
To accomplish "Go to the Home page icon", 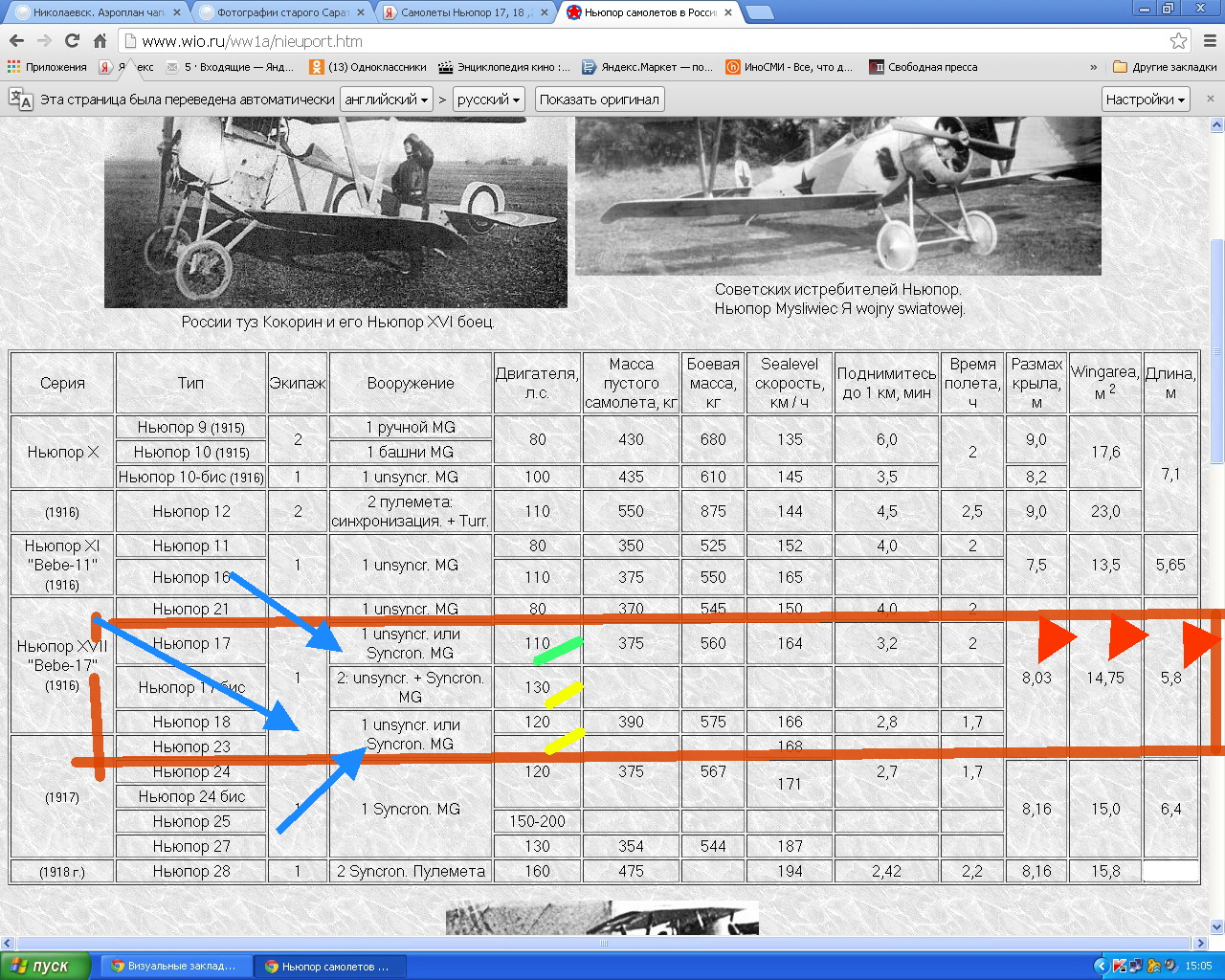I will pyautogui.click(x=100, y=41).
